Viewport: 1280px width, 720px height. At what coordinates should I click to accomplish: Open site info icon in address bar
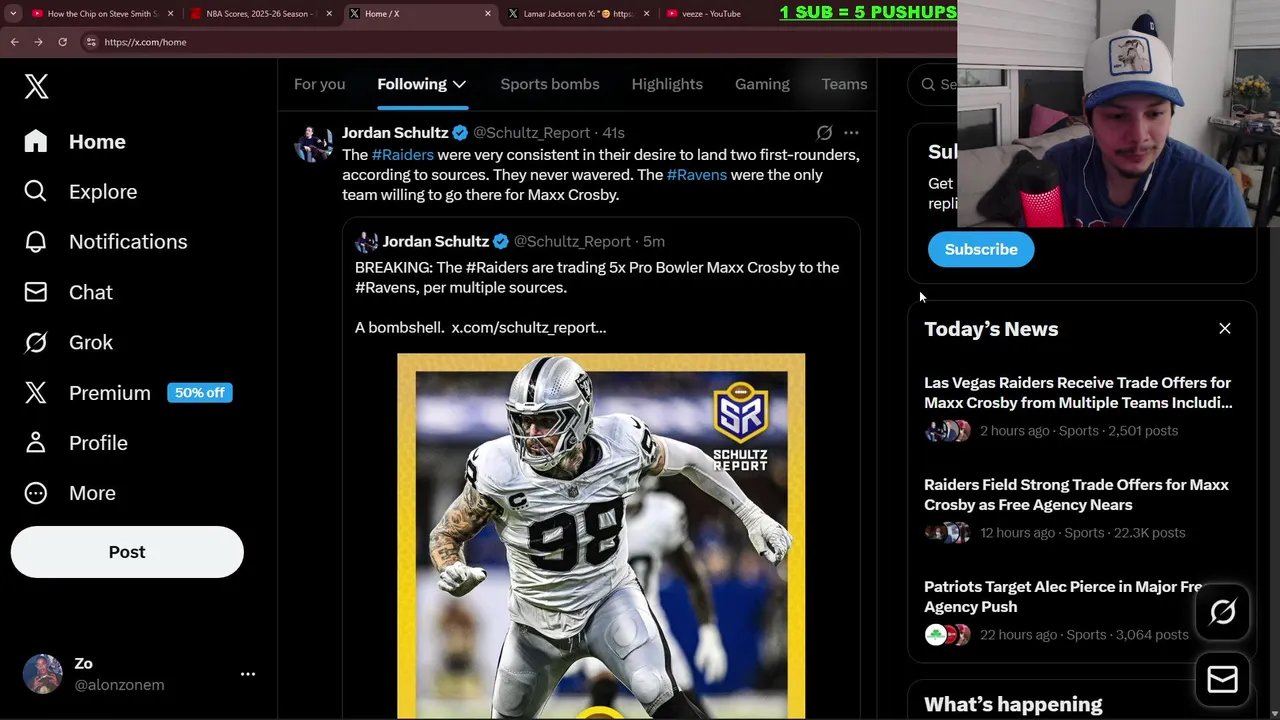point(91,42)
